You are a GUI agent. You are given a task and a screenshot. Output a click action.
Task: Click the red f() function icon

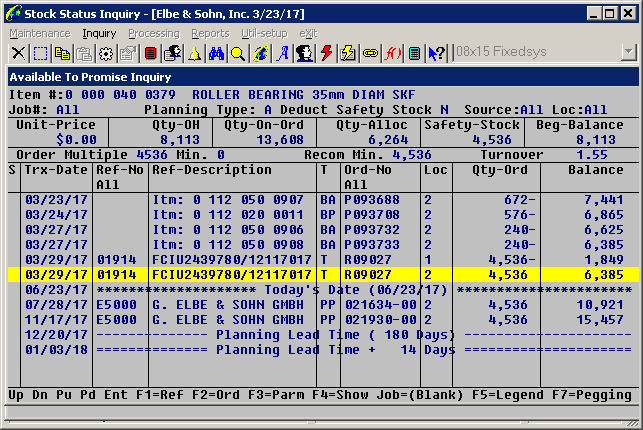tap(392, 53)
